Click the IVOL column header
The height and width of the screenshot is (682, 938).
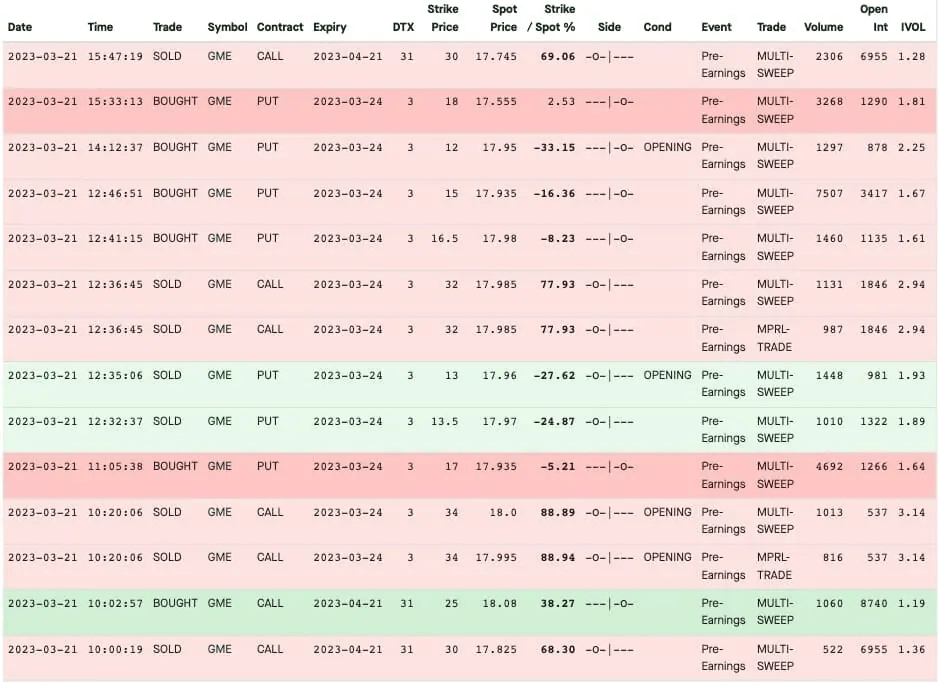point(913,27)
